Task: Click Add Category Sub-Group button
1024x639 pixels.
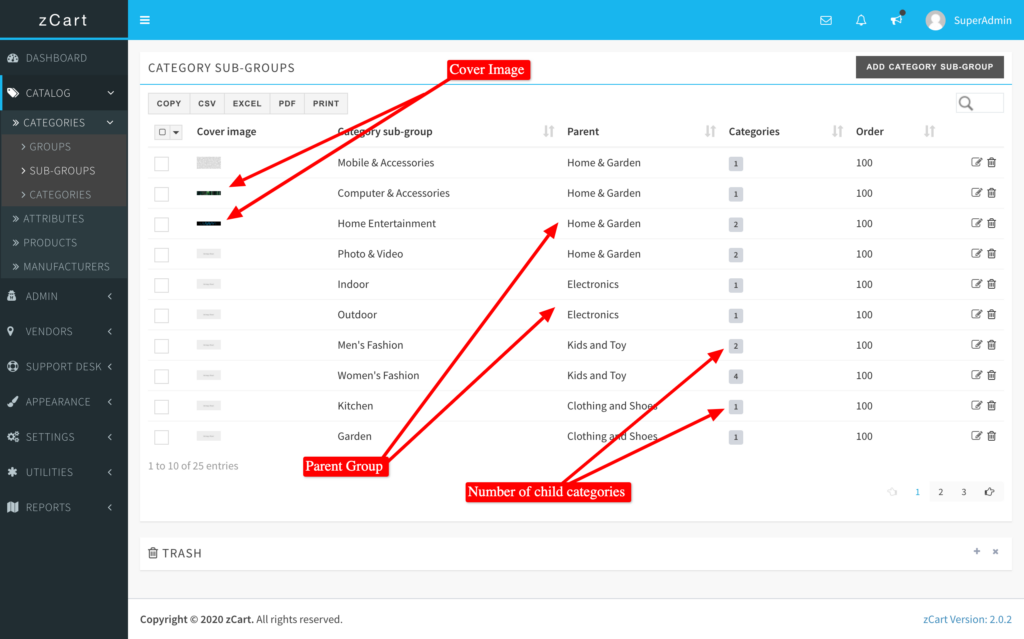Action: coord(930,67)
